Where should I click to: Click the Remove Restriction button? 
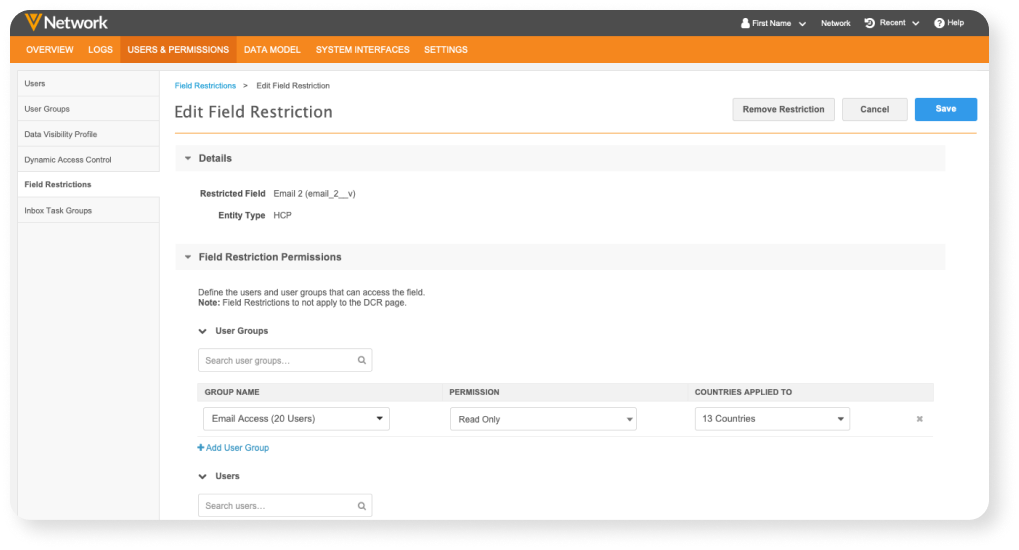point(783,109)
